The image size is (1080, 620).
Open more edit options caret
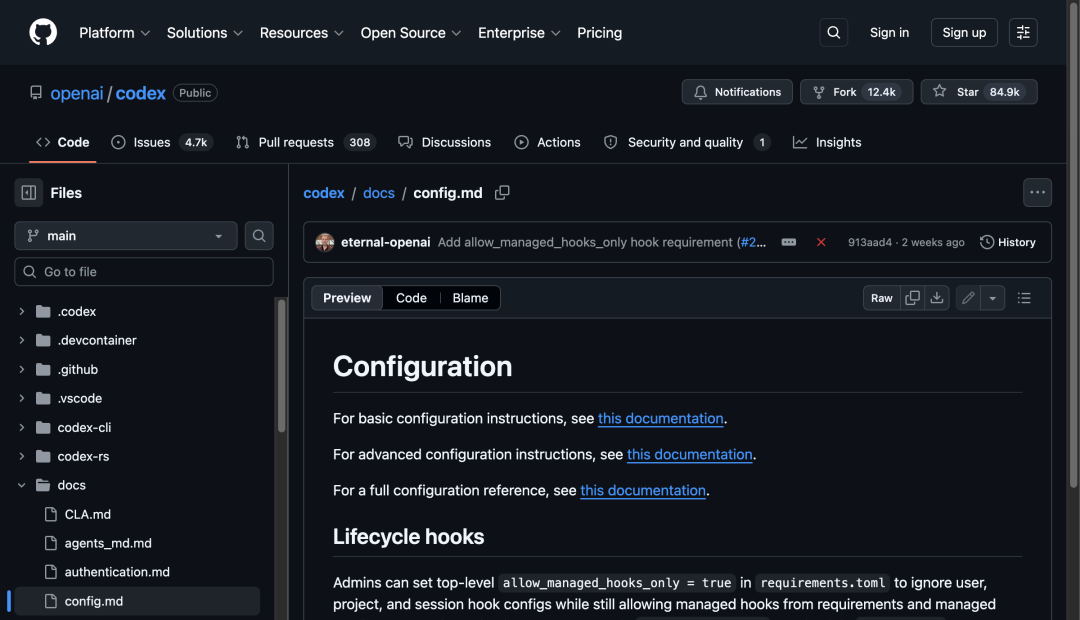pyautogui.click(x=993, y=298)
